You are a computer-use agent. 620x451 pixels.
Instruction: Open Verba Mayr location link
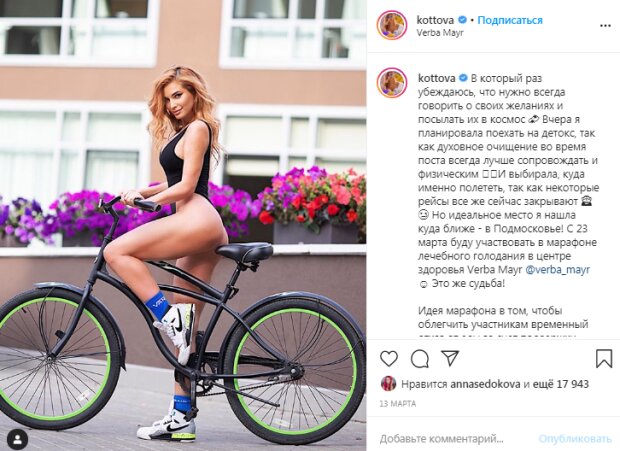[440, 33]
